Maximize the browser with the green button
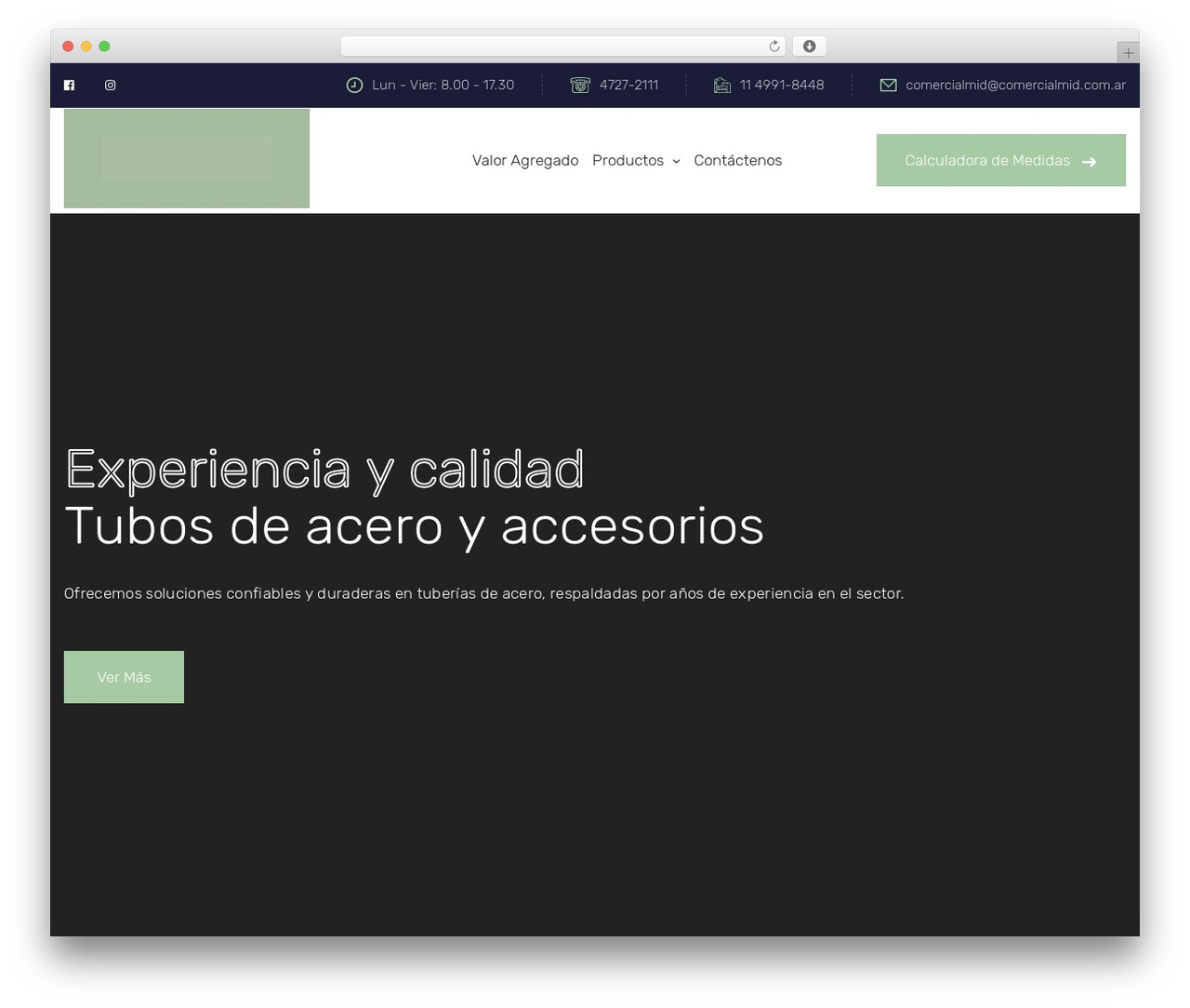The width and height of the screenshot is (1190, 1008). point(104,46)
